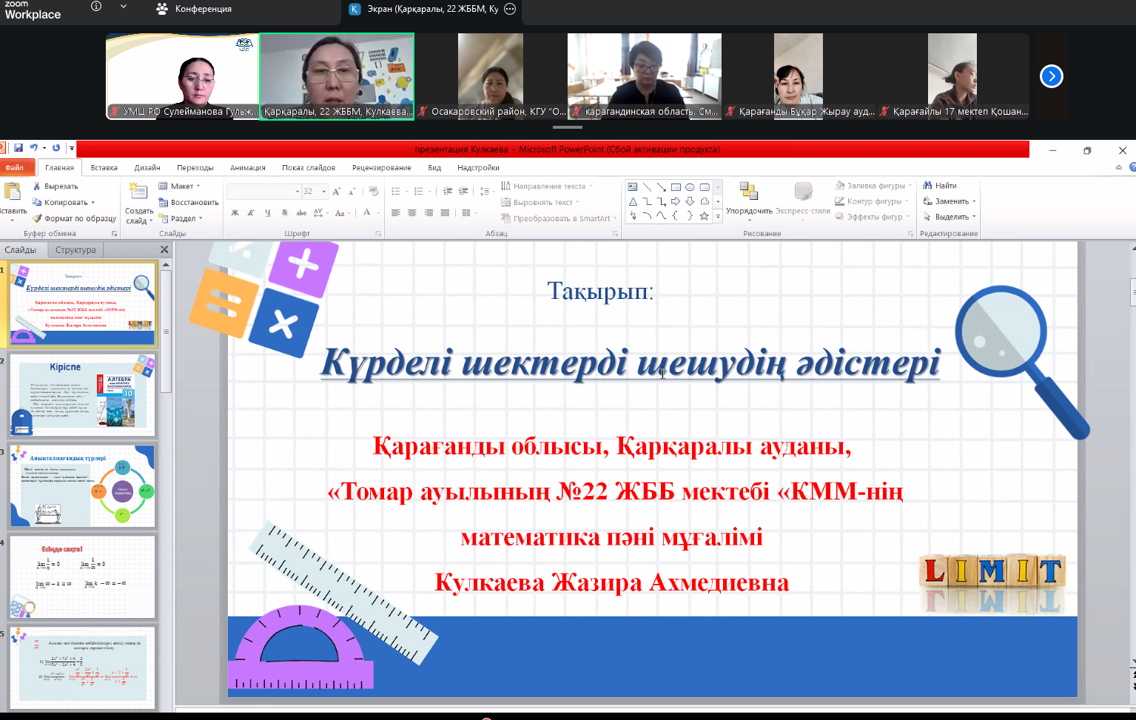Toggle bold (Ж) formatting
This screenshot has height=720, width=1136.
[x=235, y=213]
